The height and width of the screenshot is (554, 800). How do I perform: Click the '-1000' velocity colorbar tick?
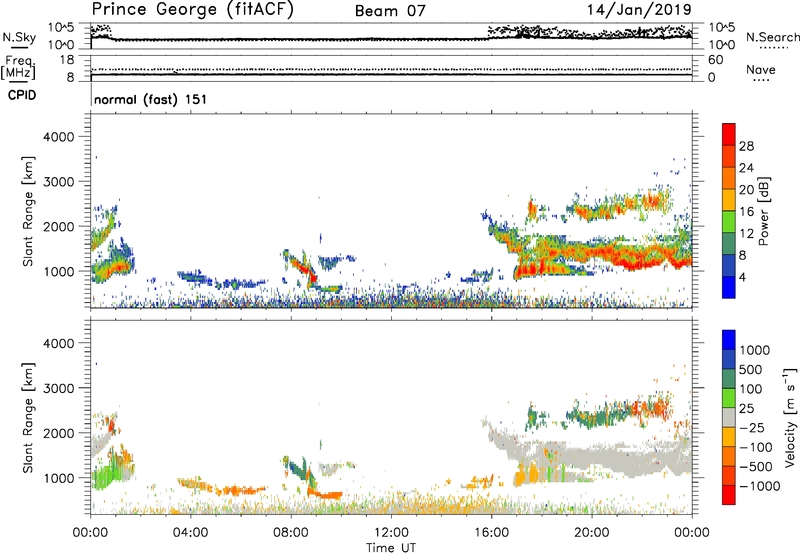pos(760,486)
